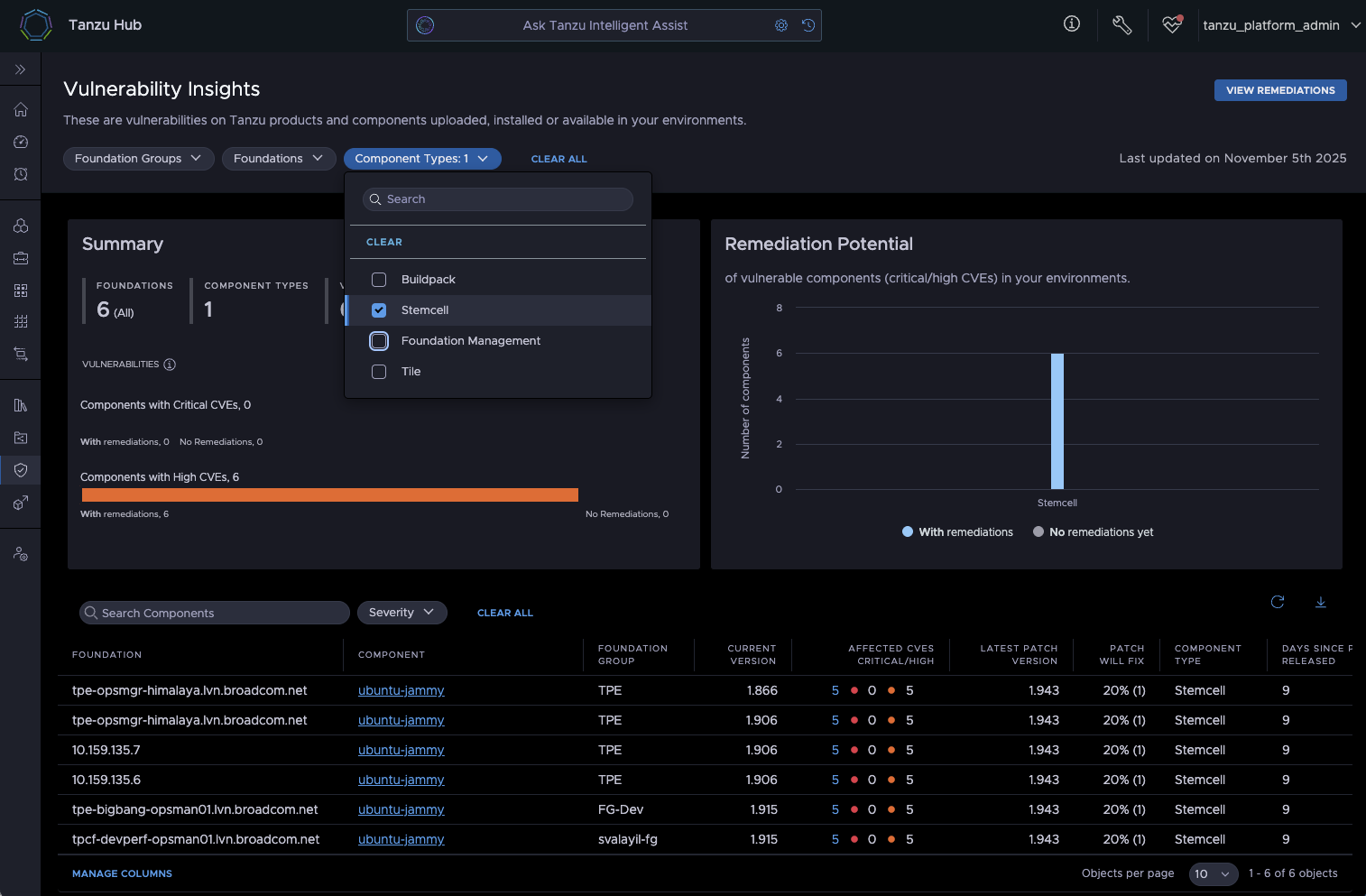Click the wrench tools icon in top bar
1366x896 pixels.
1121,24
